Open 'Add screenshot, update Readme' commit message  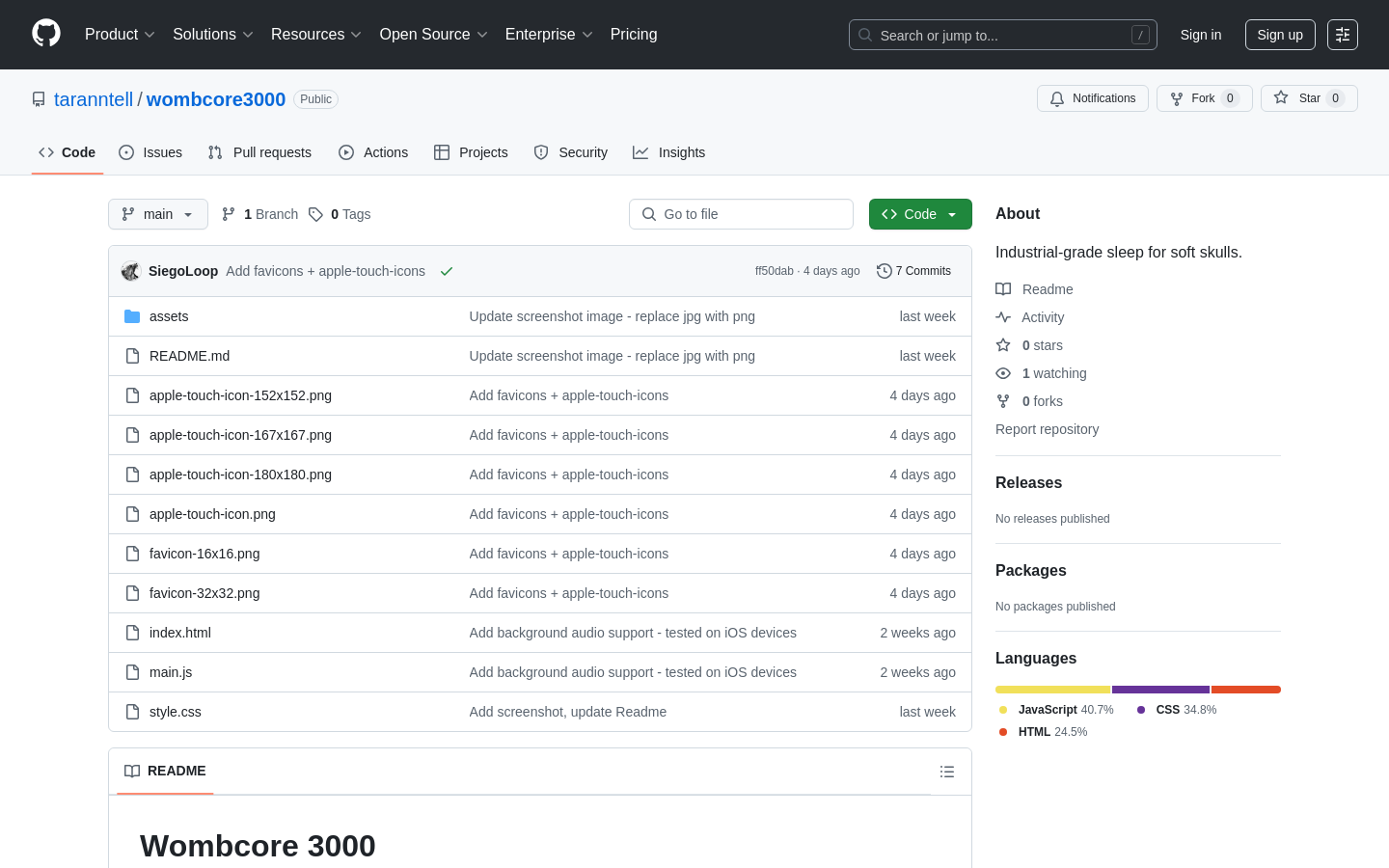click(x=568, y=712)
